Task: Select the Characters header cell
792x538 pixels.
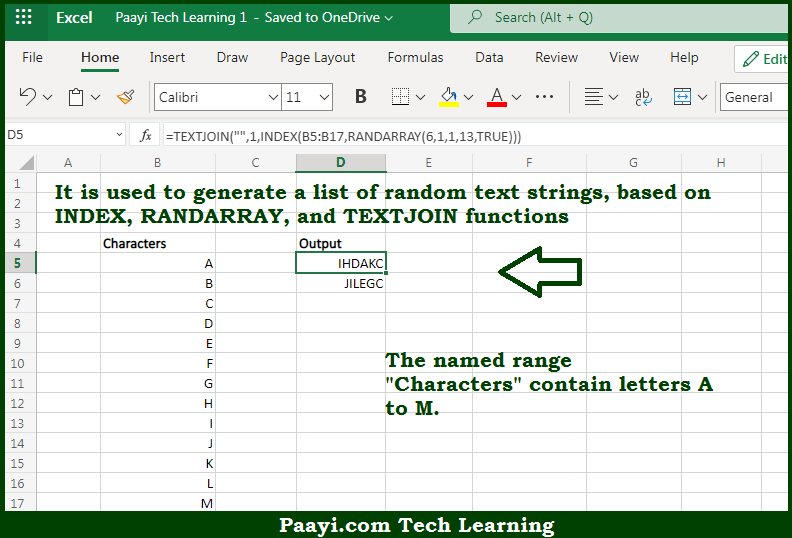Action: (x=158, y=243)
